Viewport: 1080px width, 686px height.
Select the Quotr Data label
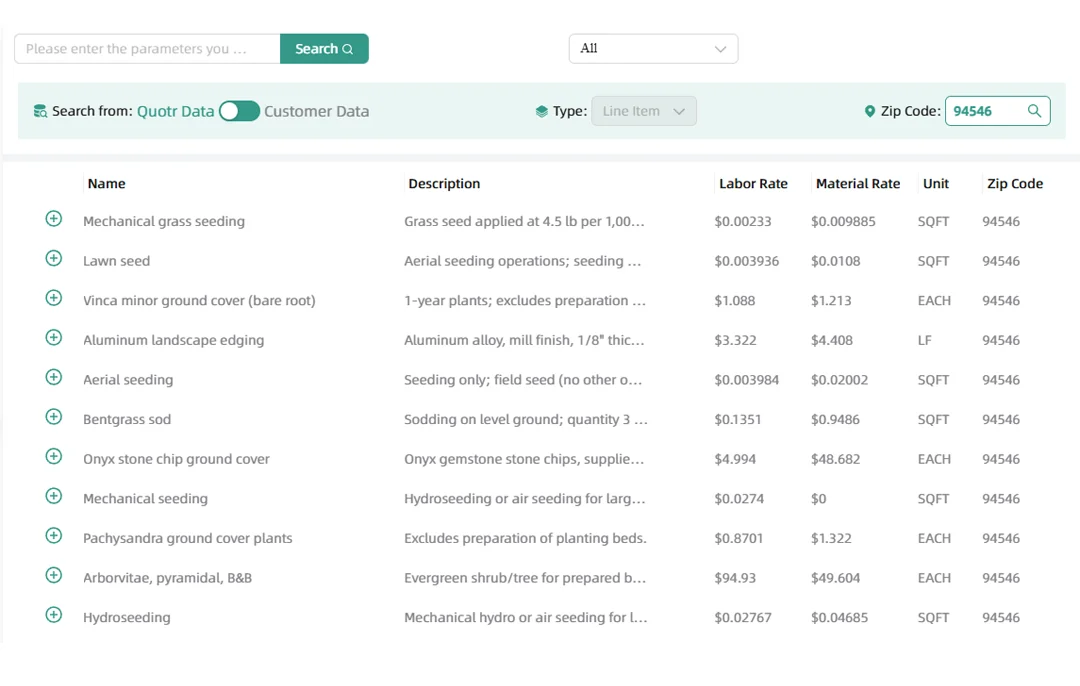pyautogui.click(x=175, y=111)
